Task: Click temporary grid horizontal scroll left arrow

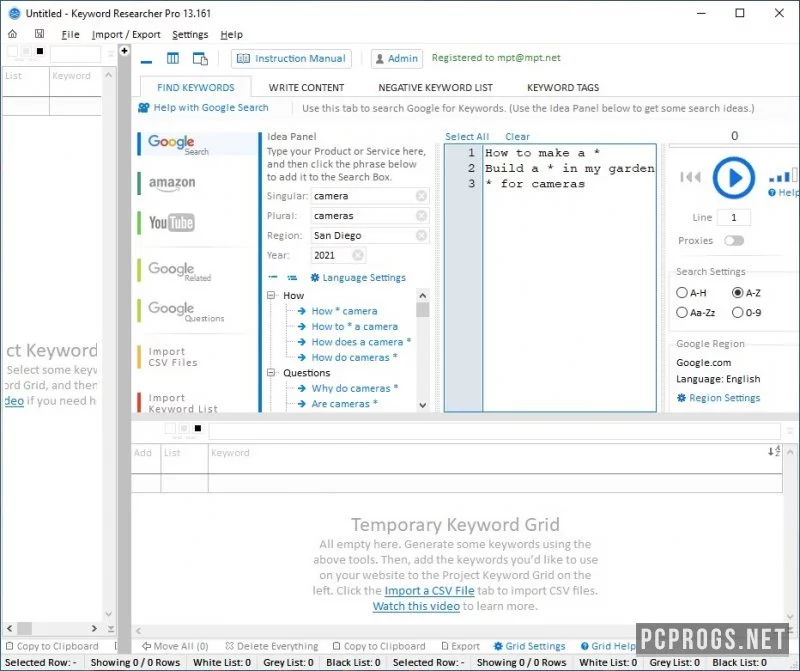Action: [x=138, y=631]
